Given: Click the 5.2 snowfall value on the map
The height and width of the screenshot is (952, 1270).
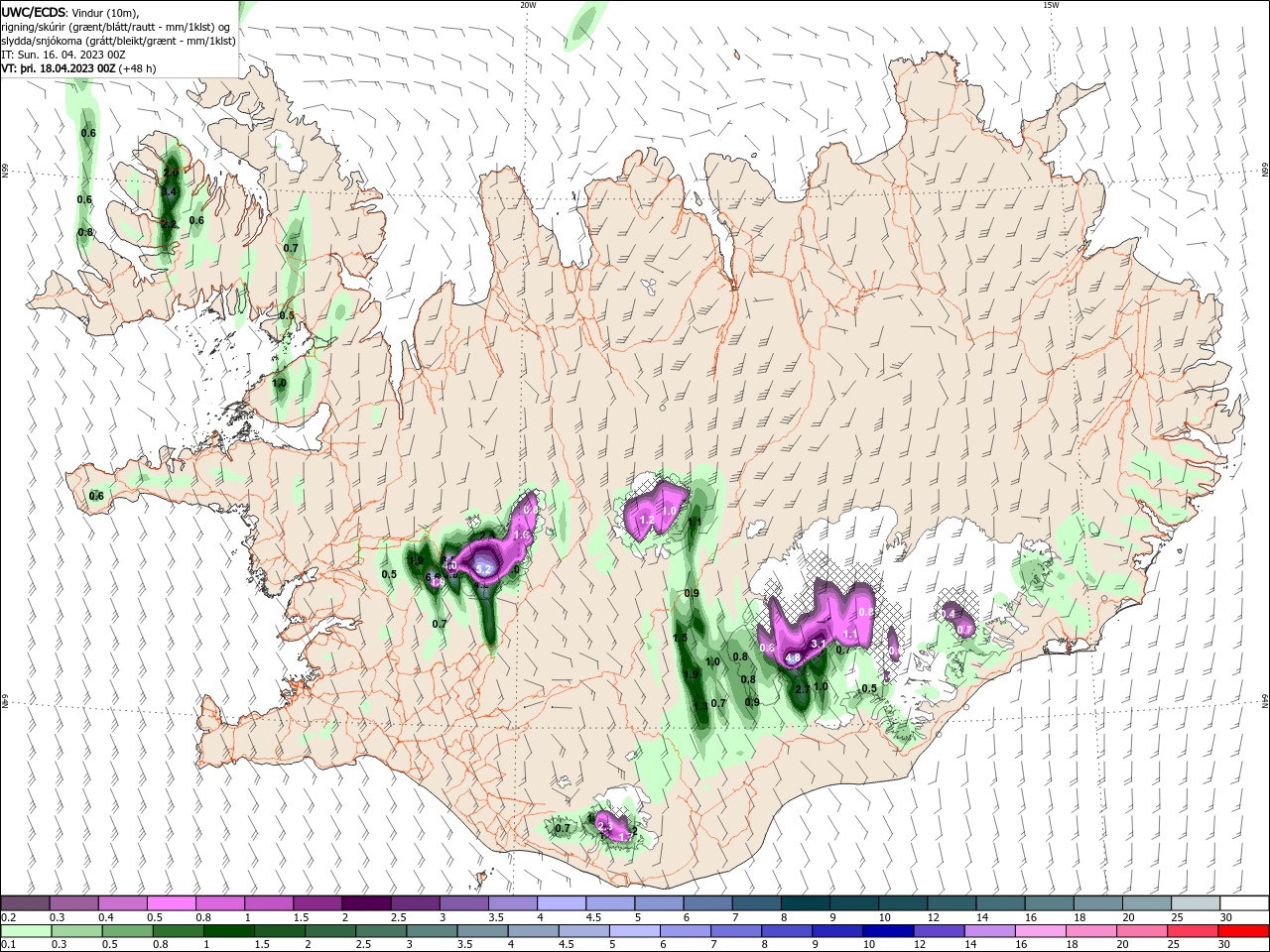Looking at the screenshot, I should (484, 568).
